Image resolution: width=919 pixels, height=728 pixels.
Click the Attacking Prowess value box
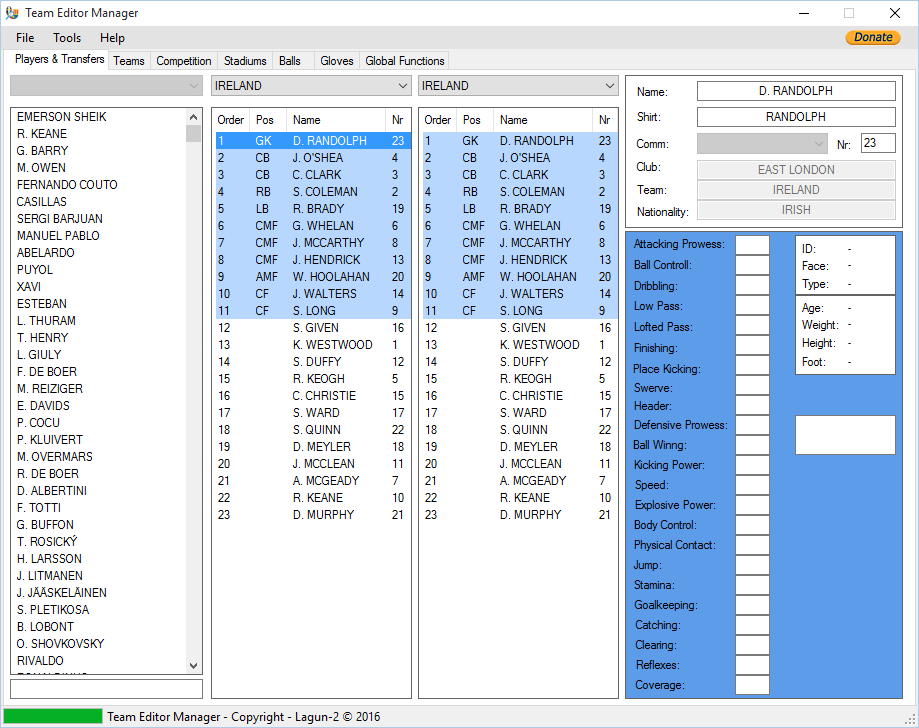click(x=752, y=245)
